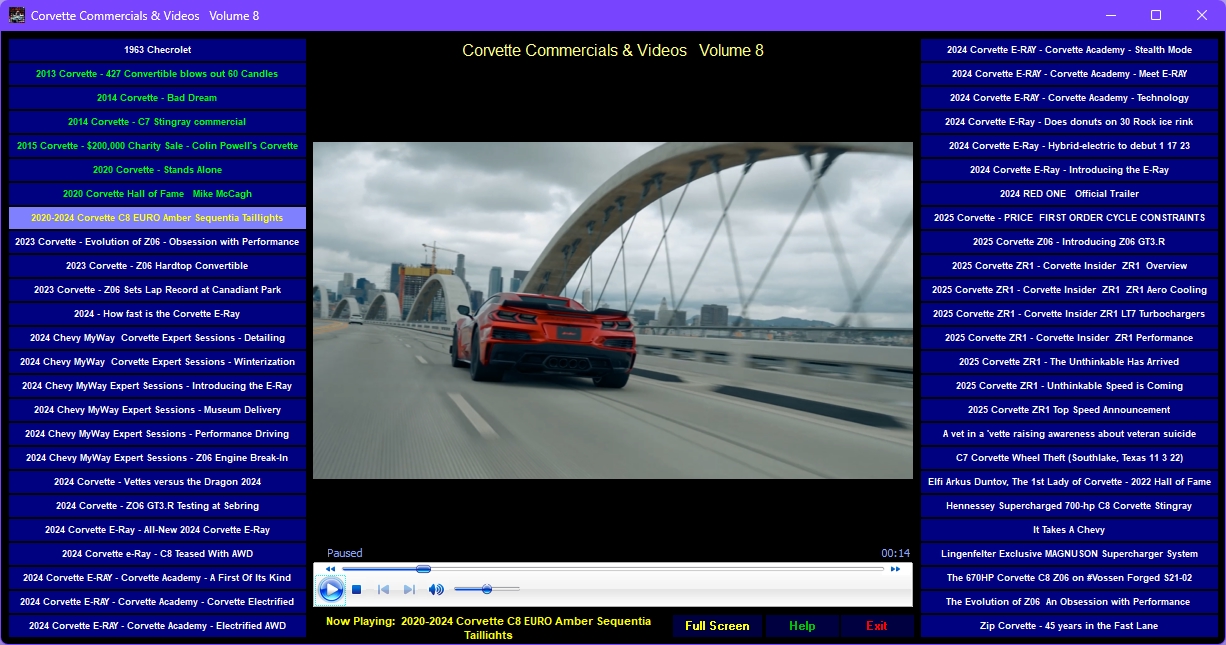Screen dimensions: 1226x645
Task: Select 2025 Corvette PRICE FIRST ORDER CYCLE CONSTRAINTS
Action: pos(1069,218)
